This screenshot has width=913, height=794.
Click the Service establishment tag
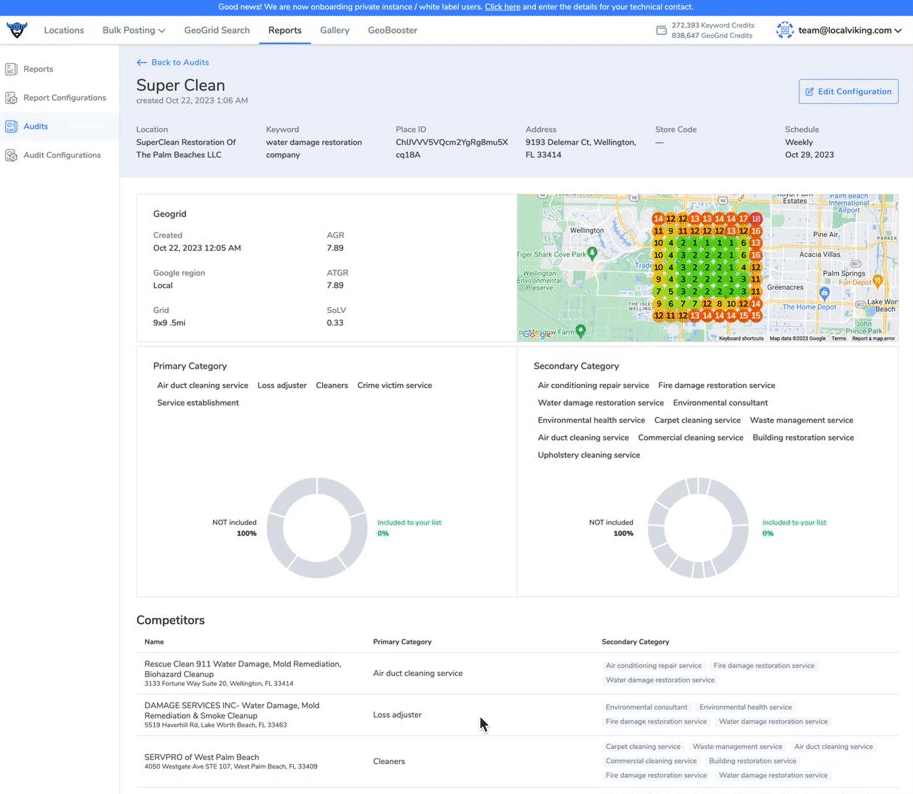198,403
